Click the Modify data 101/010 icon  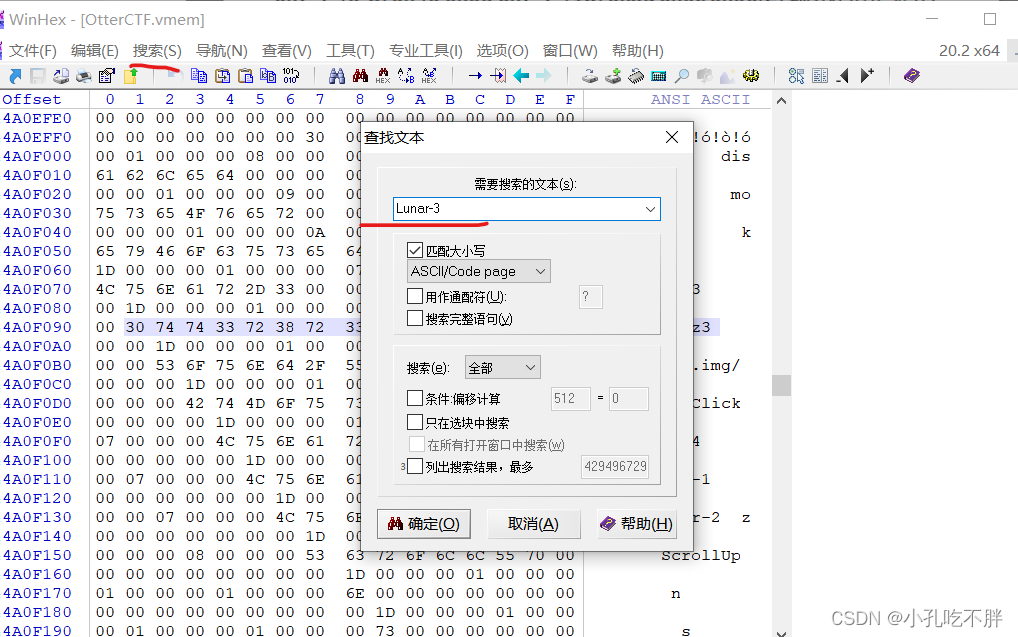click(291, 76)
